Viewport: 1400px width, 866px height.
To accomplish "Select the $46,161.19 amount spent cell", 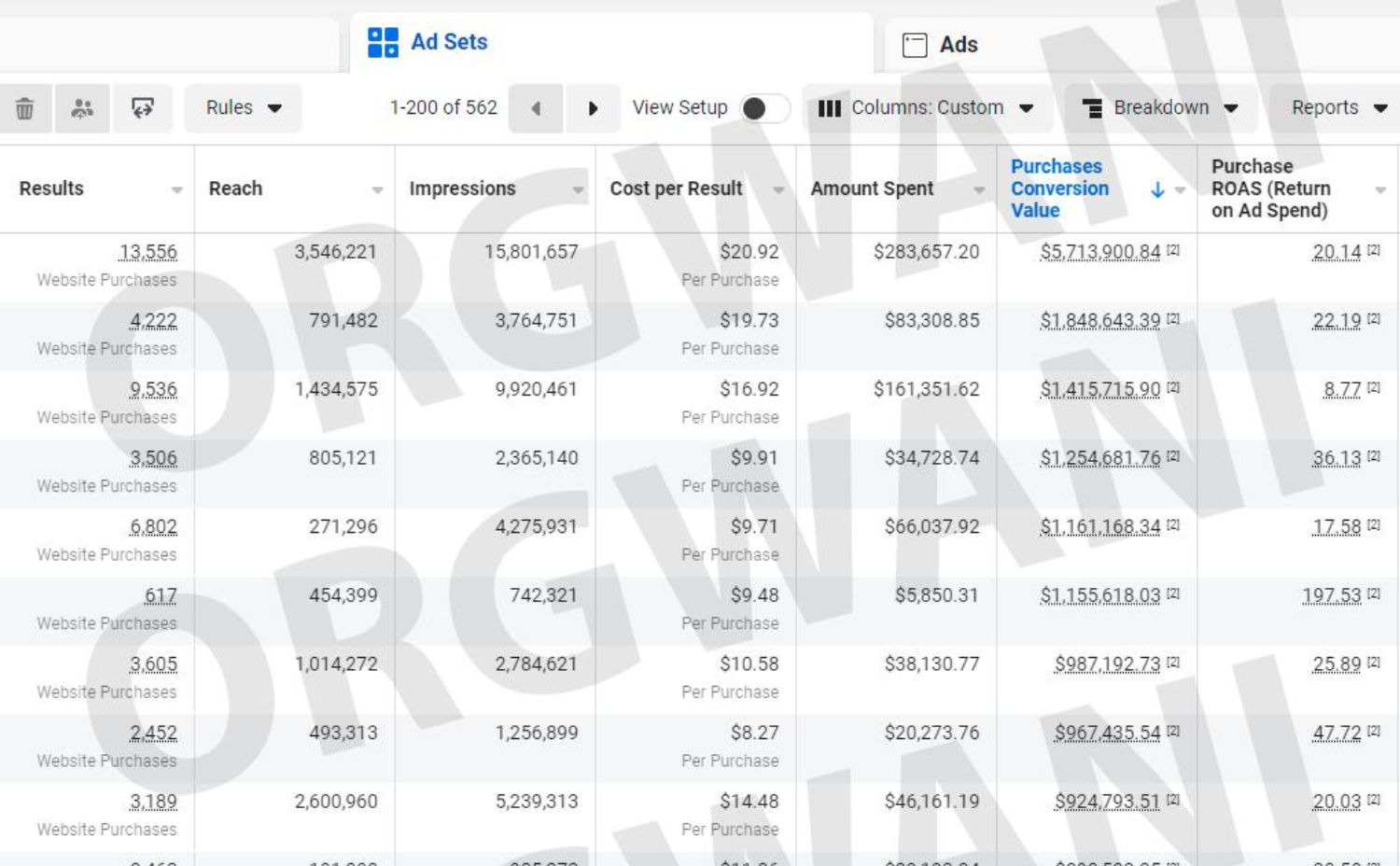I will pos(931,802).
